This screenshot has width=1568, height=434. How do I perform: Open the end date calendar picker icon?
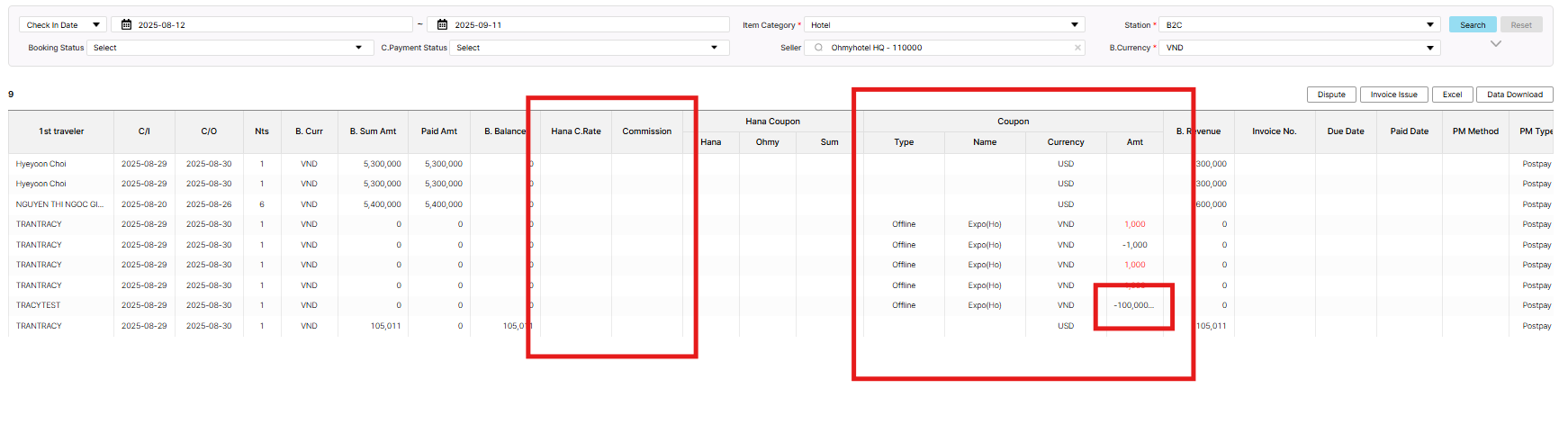click(442, 25)
